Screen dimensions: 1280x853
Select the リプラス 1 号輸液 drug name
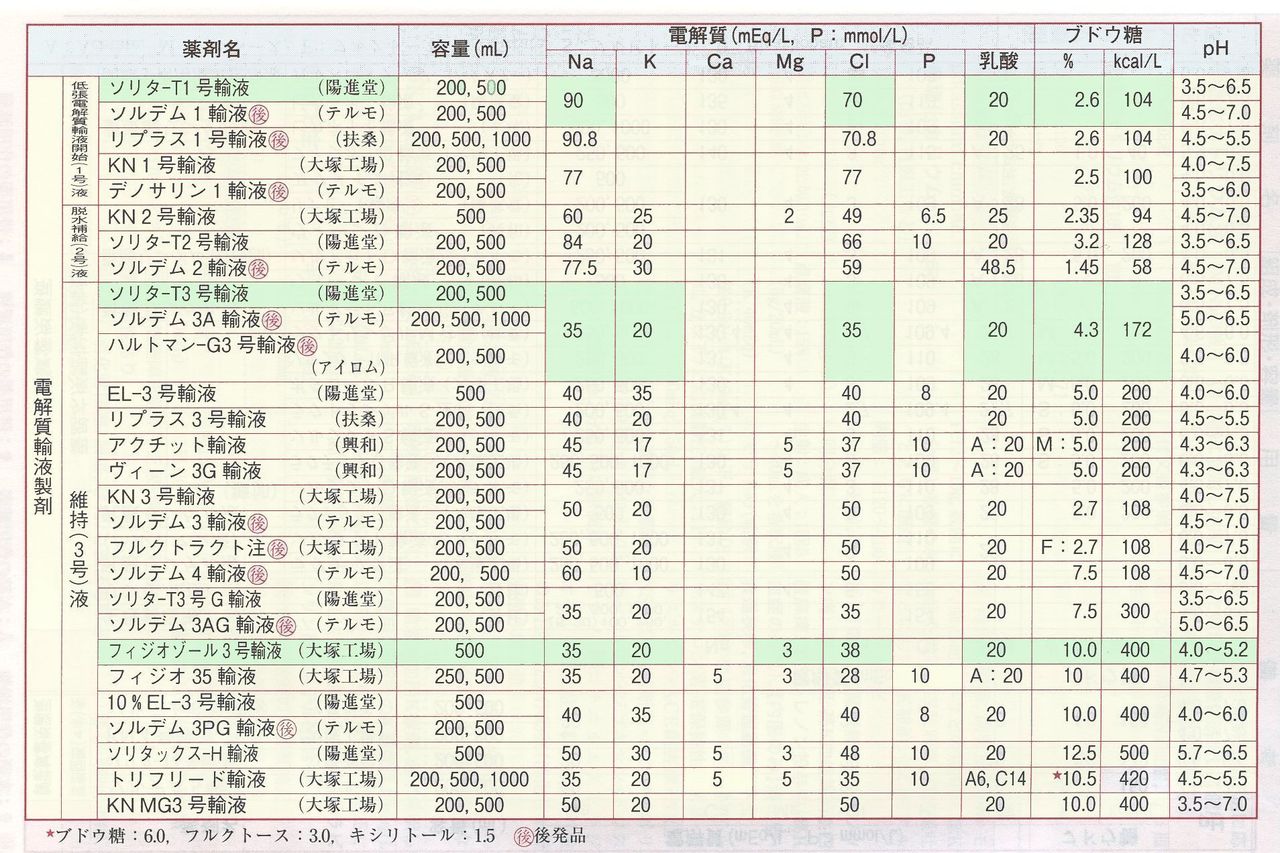coord(186,139)
